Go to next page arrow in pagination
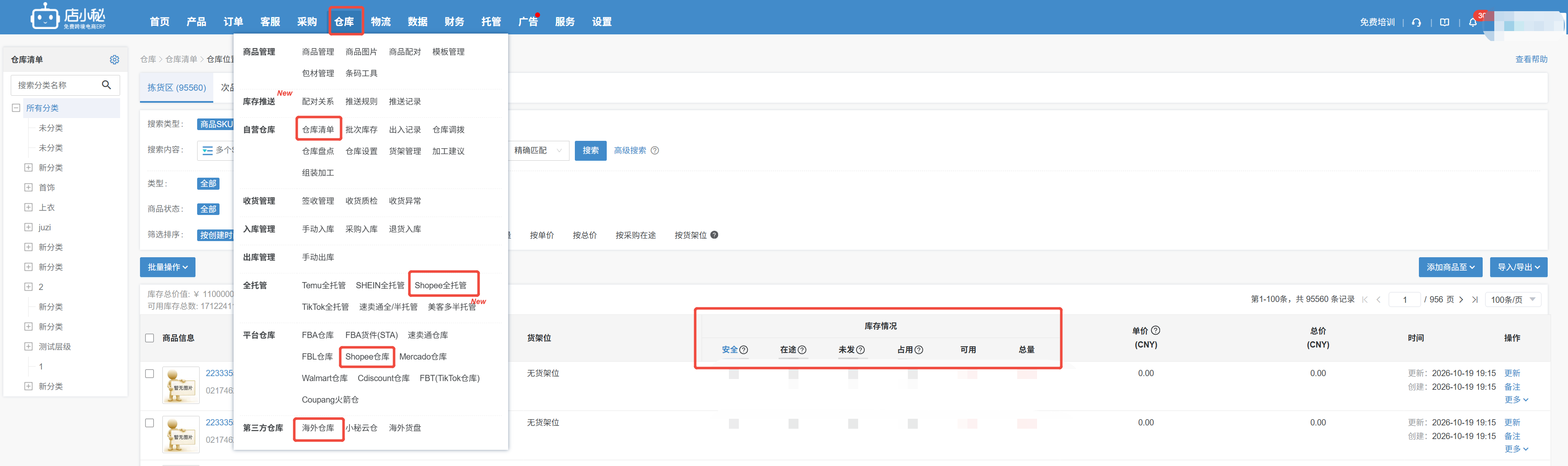 [1461, 300]
